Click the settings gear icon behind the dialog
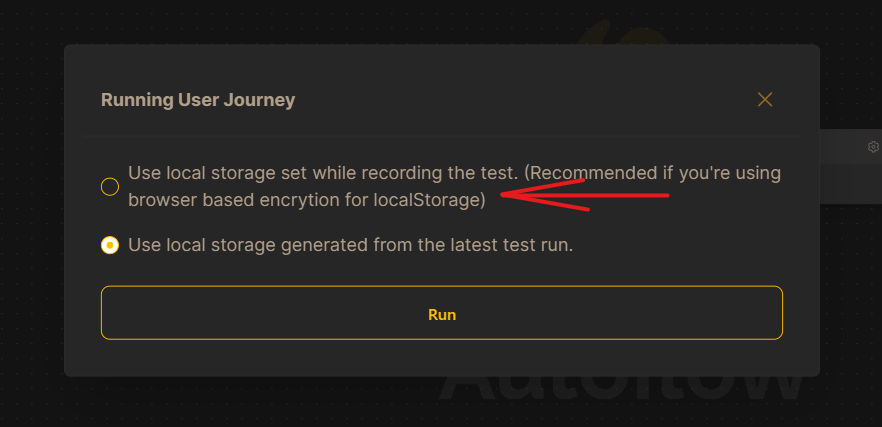The image size is (882, 427). point(873,147)
